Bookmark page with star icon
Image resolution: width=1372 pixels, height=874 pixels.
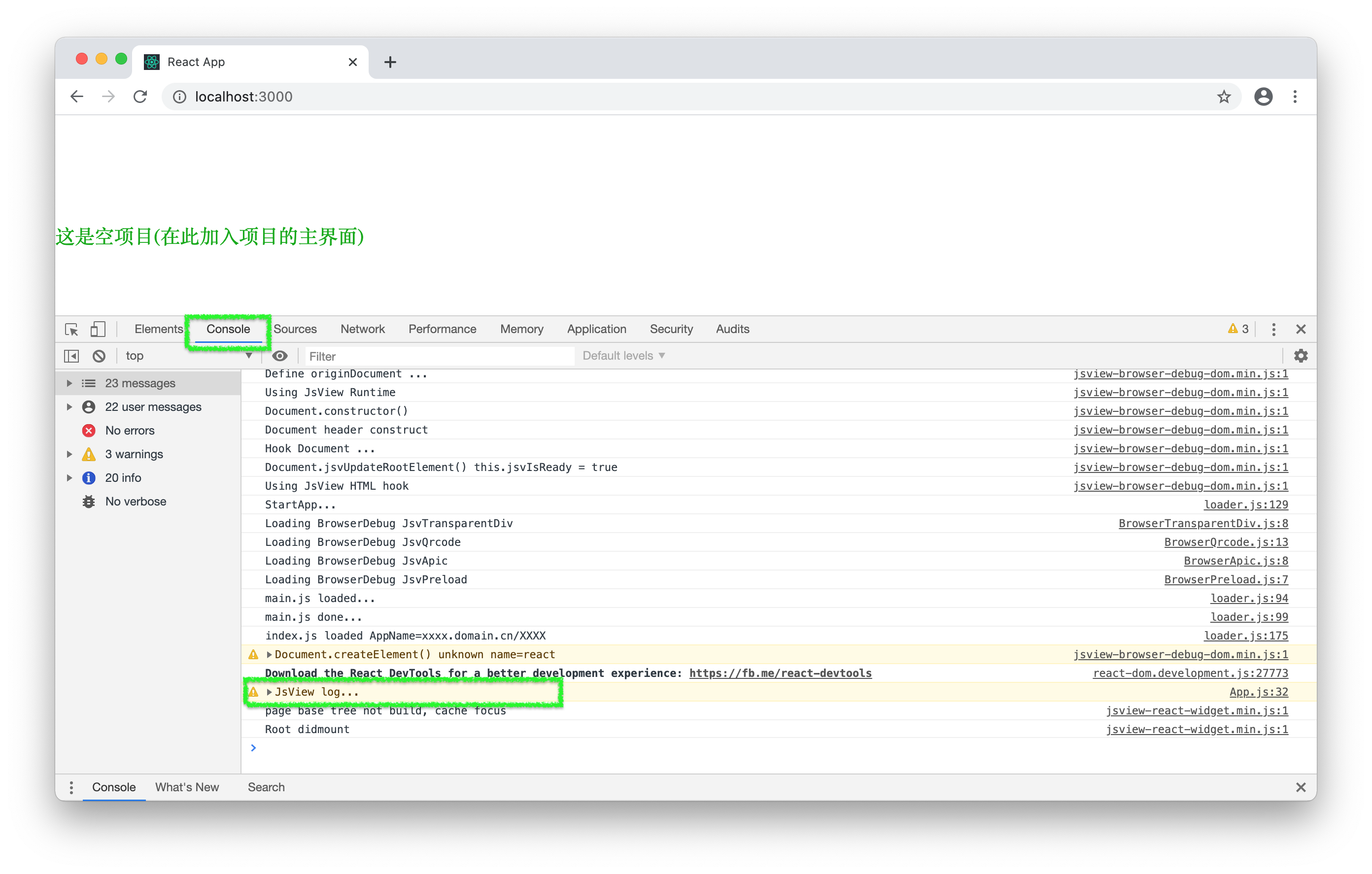pyautogui.click(x=1223, y=97)
